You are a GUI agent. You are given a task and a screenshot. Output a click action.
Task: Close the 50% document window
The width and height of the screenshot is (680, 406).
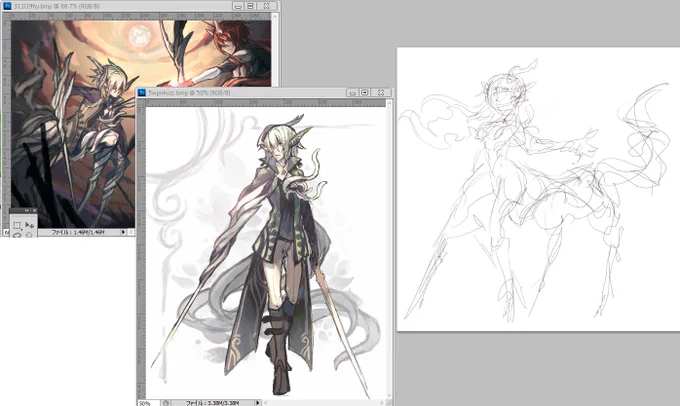[381, 92]
